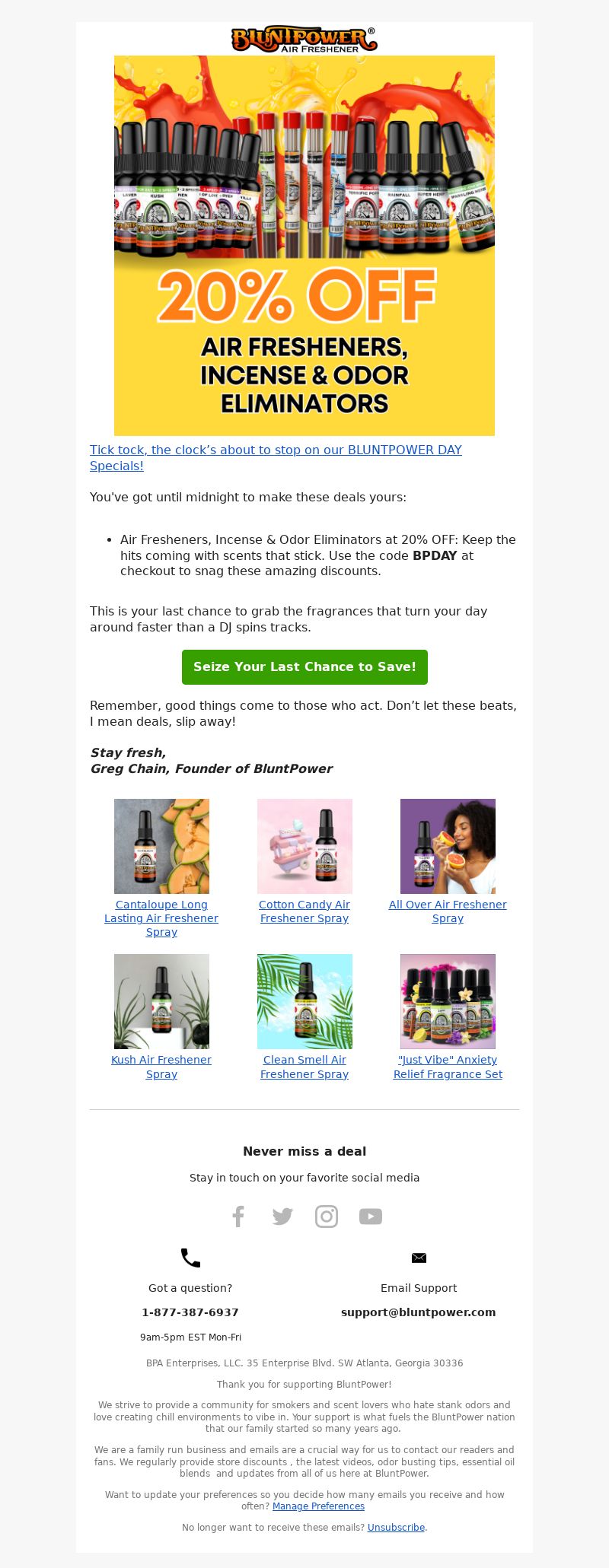Viewport: 609px width, 1568px height.
Task: Open the Twitter social icon
Action: point(282,1217)
